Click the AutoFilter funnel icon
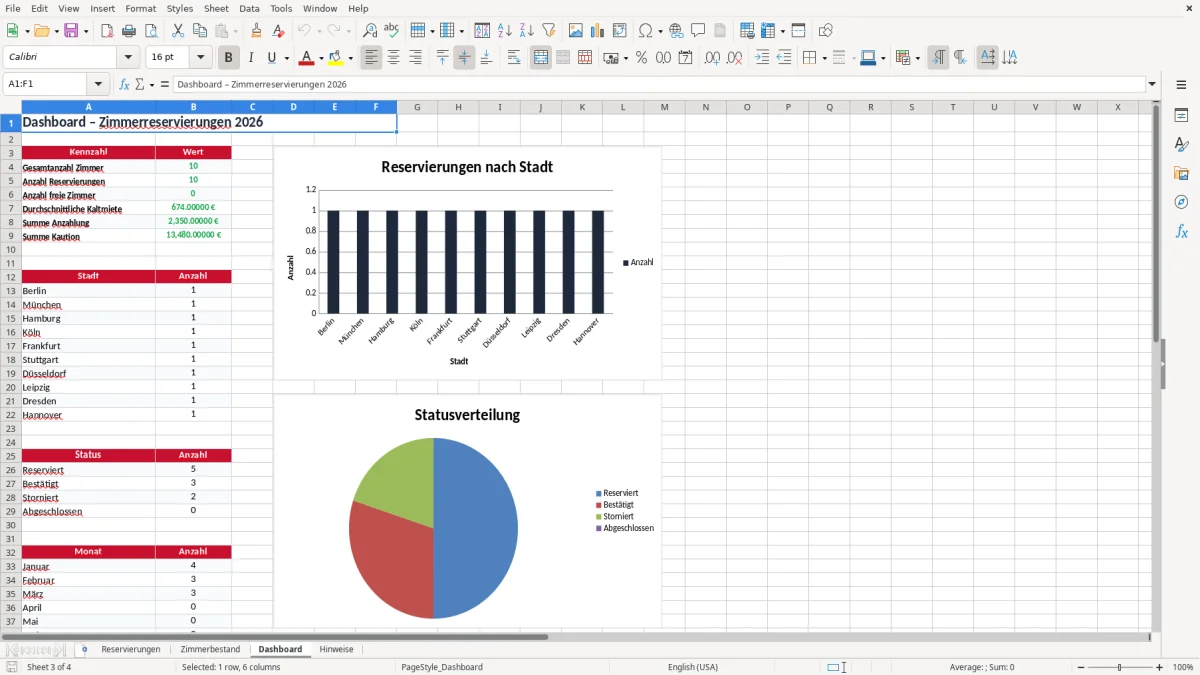Screen dimensions: 1200x675 click(x=549, y=31)
